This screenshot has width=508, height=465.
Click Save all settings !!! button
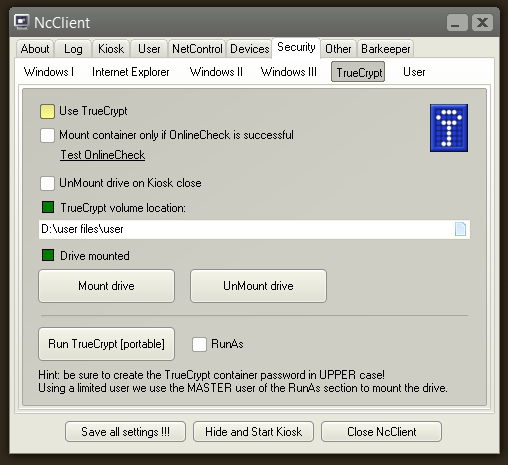click(x=125, y=432)
